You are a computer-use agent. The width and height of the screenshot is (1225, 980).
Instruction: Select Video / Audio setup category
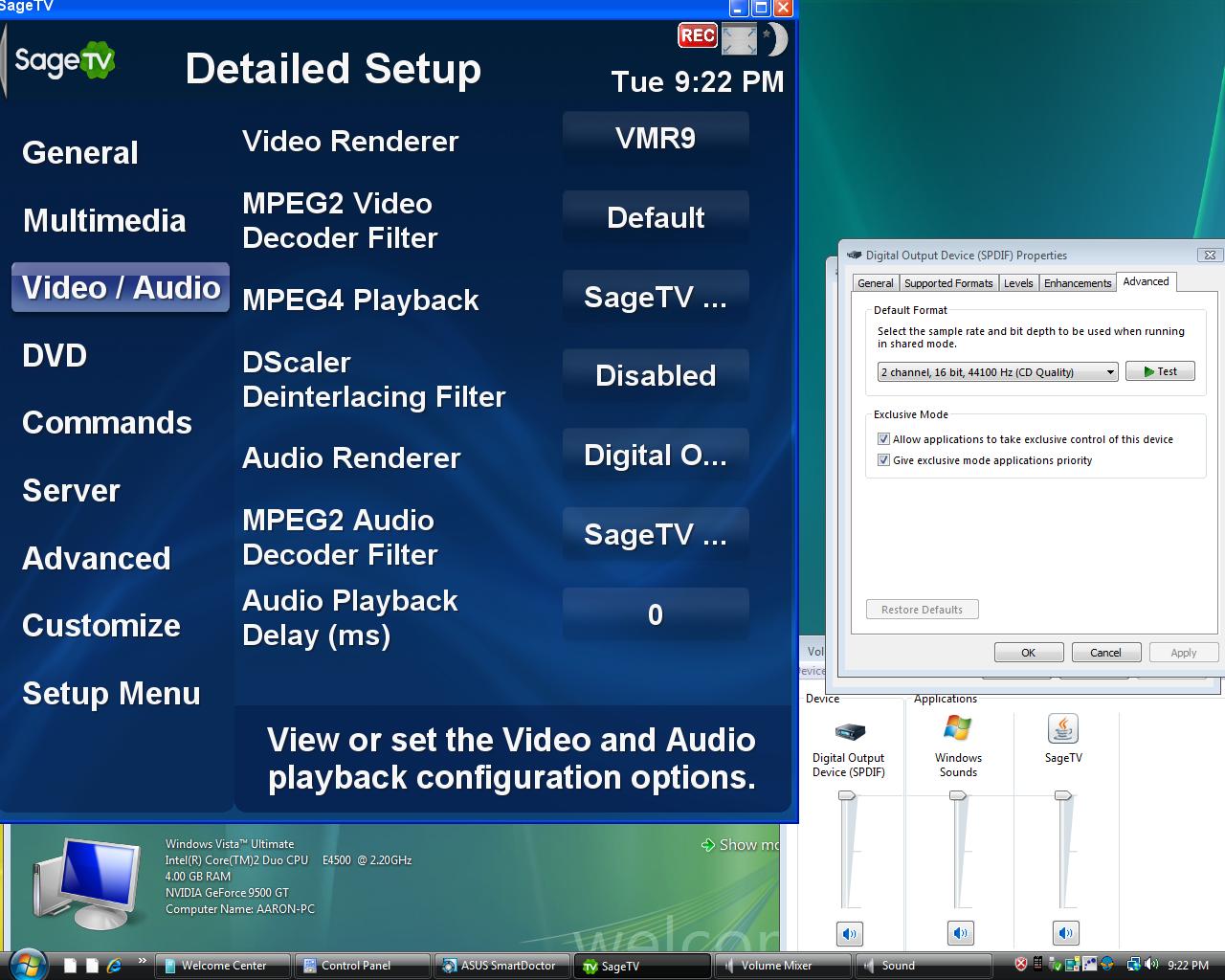click(x=121, y=288)
